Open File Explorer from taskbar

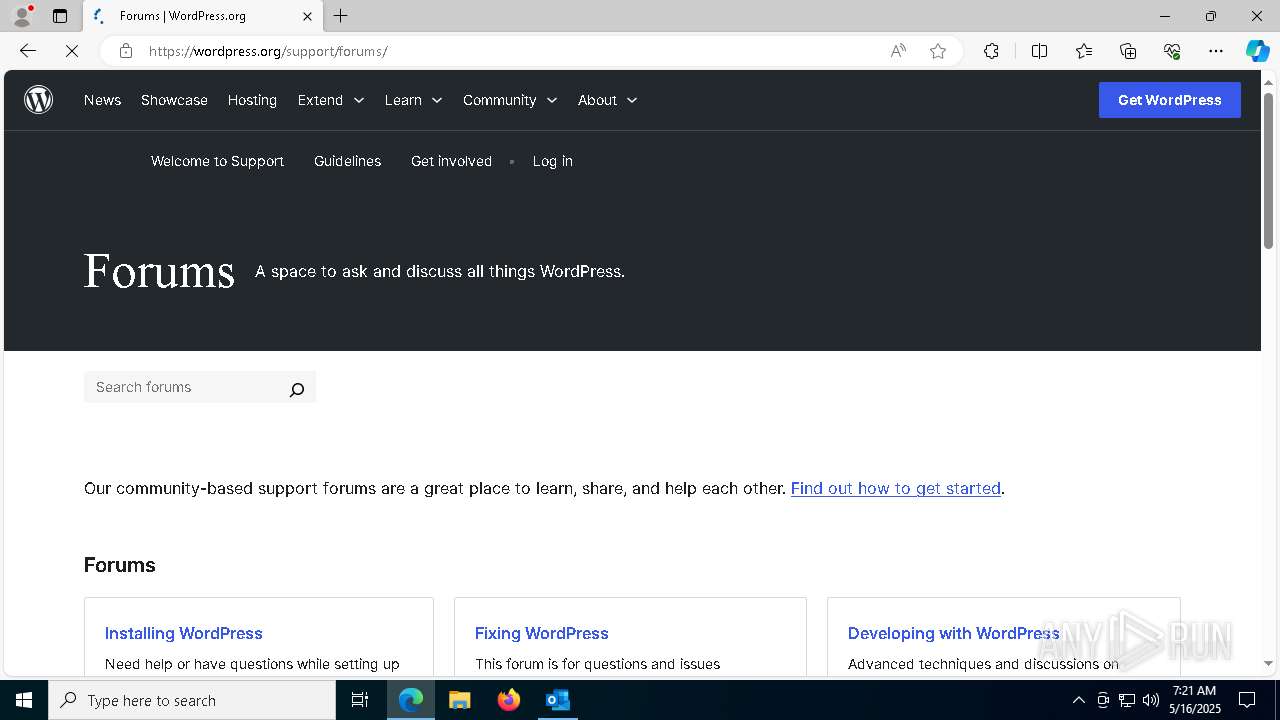pyautogui.click(x=460, y=700)
